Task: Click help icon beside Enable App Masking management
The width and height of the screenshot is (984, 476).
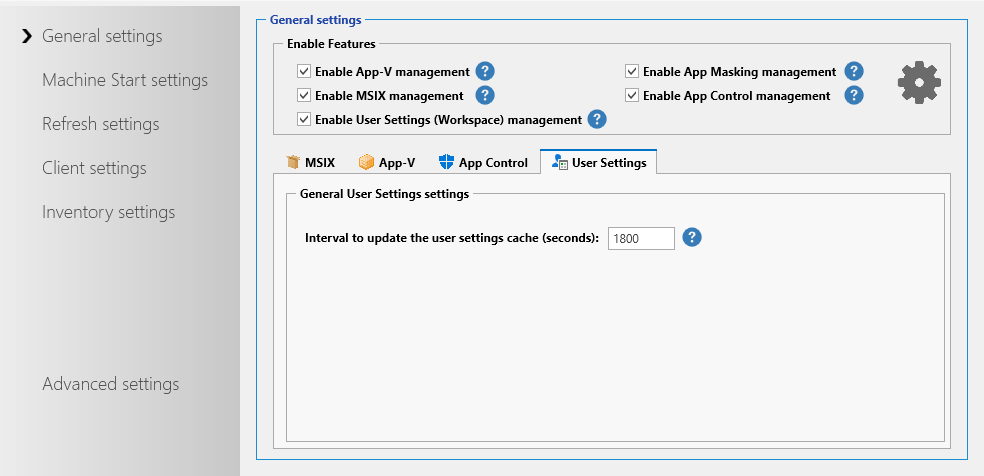Action: (854, 71)
